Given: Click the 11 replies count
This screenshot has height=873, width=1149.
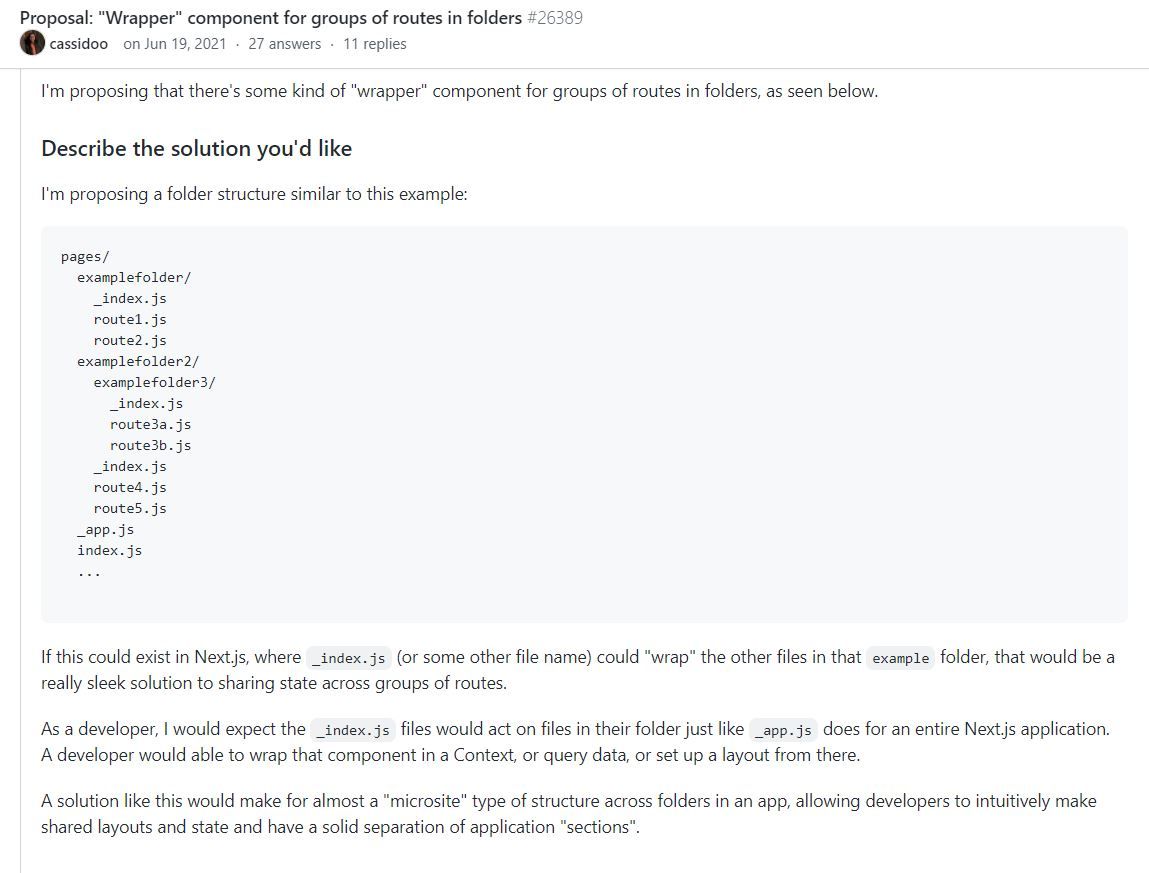Looking at the screenshot, I should (374, 44).
